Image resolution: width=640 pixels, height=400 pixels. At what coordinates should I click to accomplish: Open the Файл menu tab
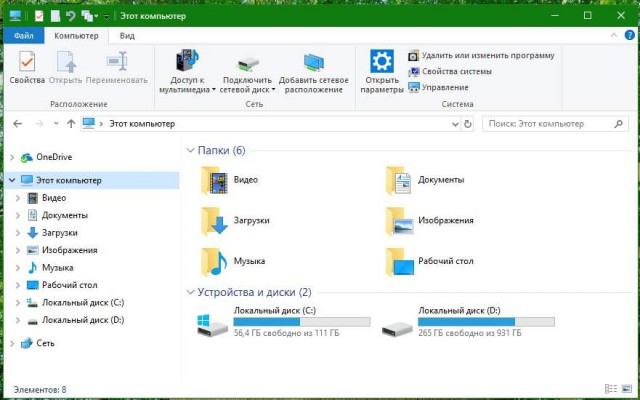click(x=22, y=36)
